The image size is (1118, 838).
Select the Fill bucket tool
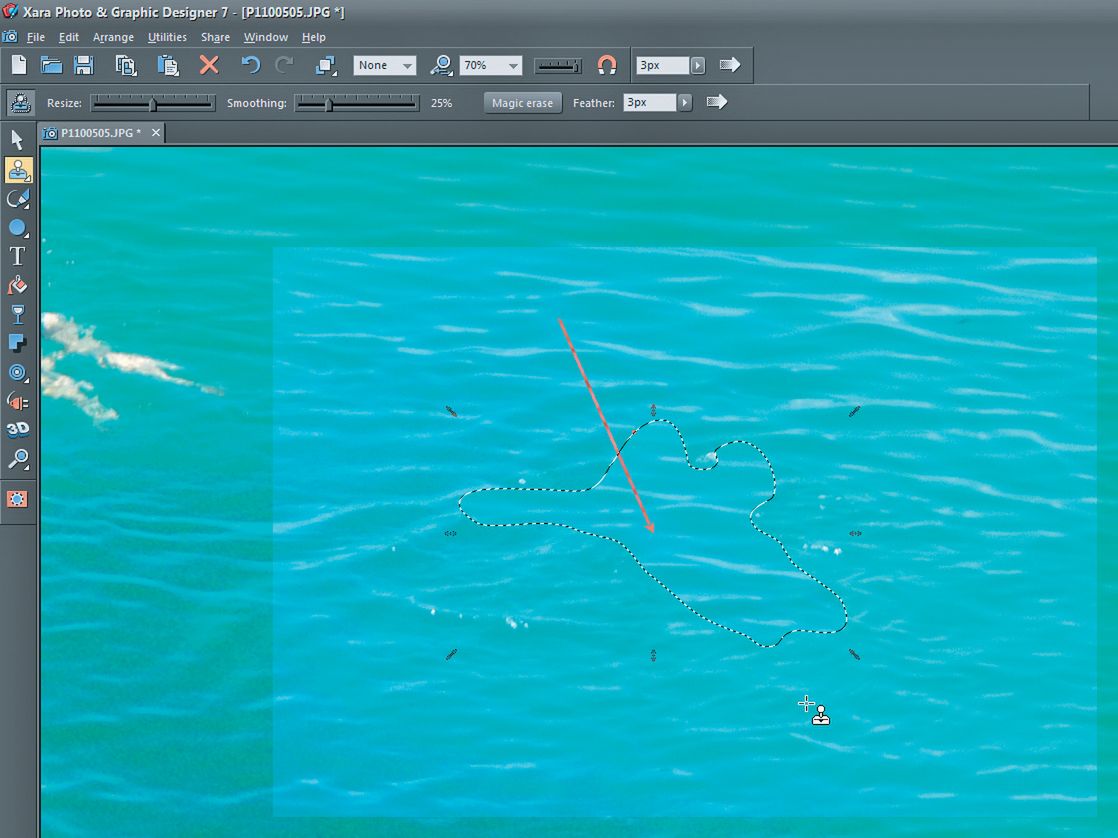tap(18, 285)
